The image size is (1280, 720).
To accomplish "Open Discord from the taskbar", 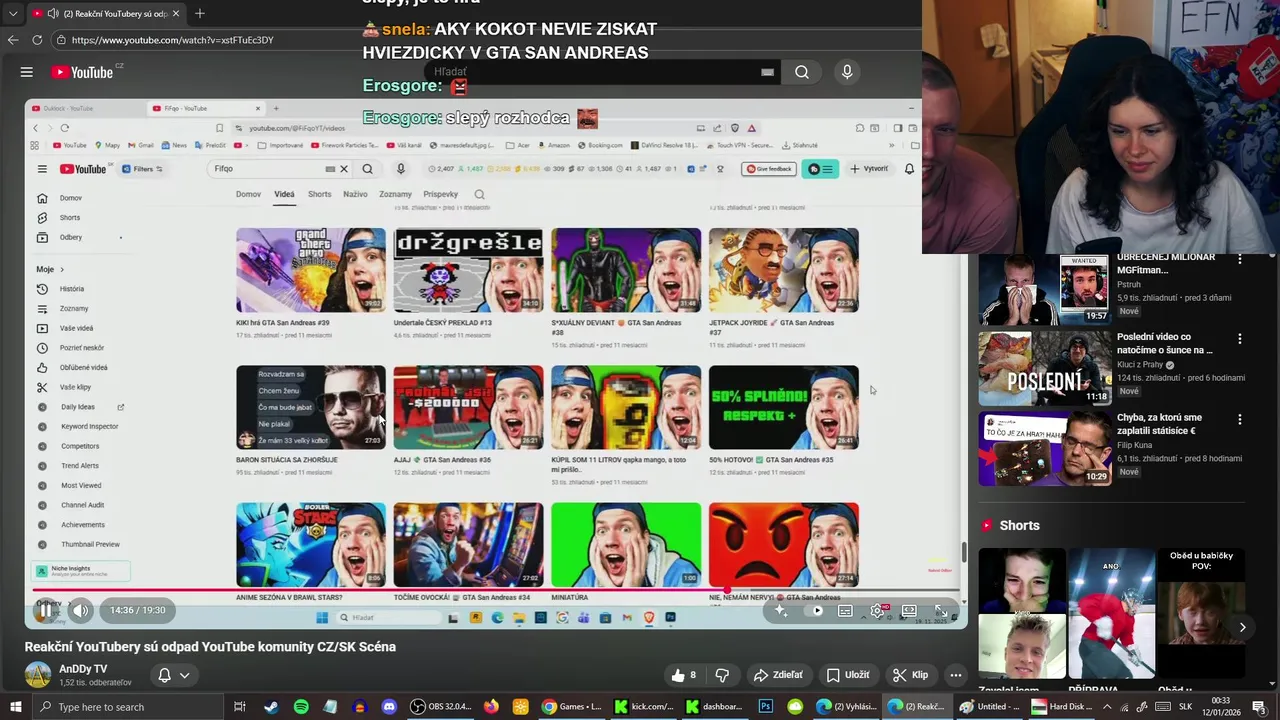I will coord(389,707).
